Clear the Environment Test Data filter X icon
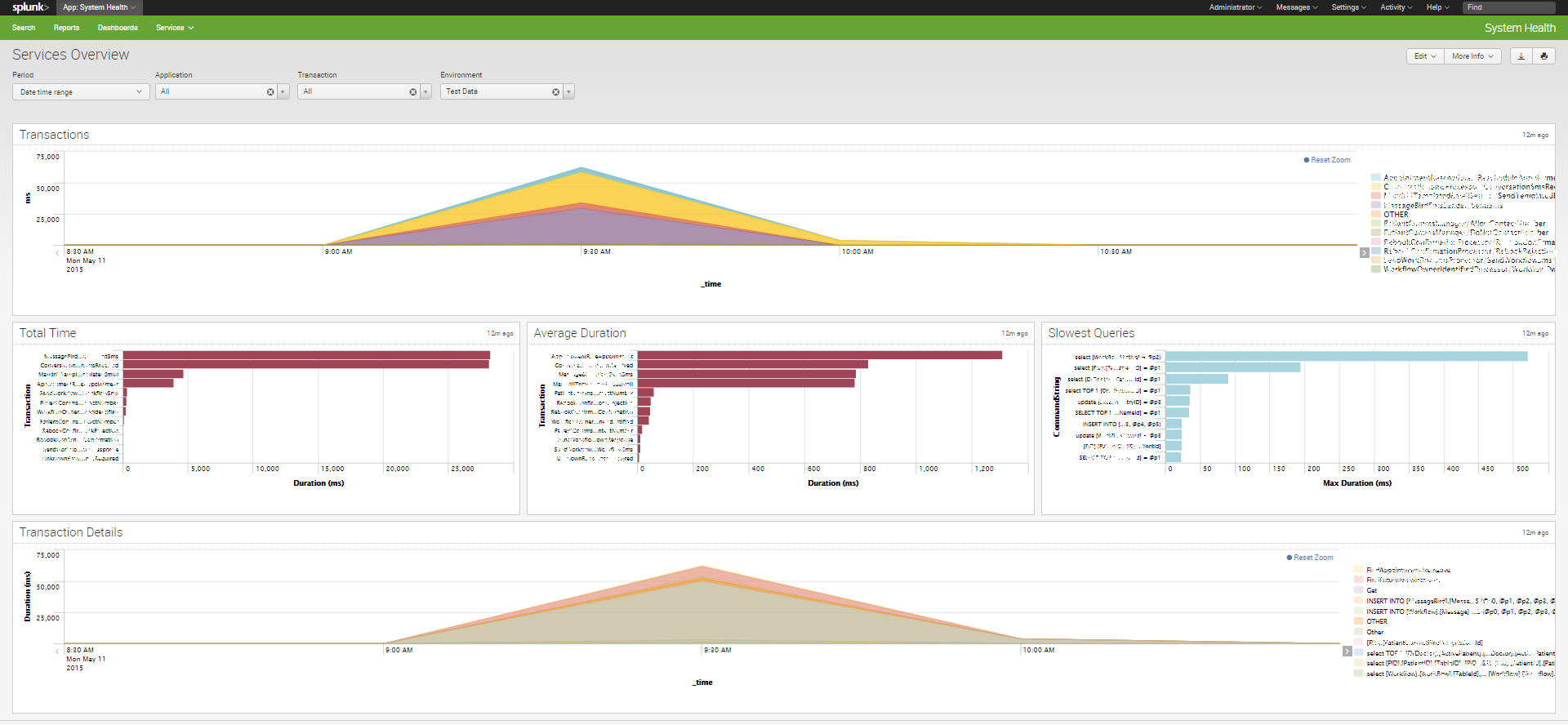 (x=556, y=92)
